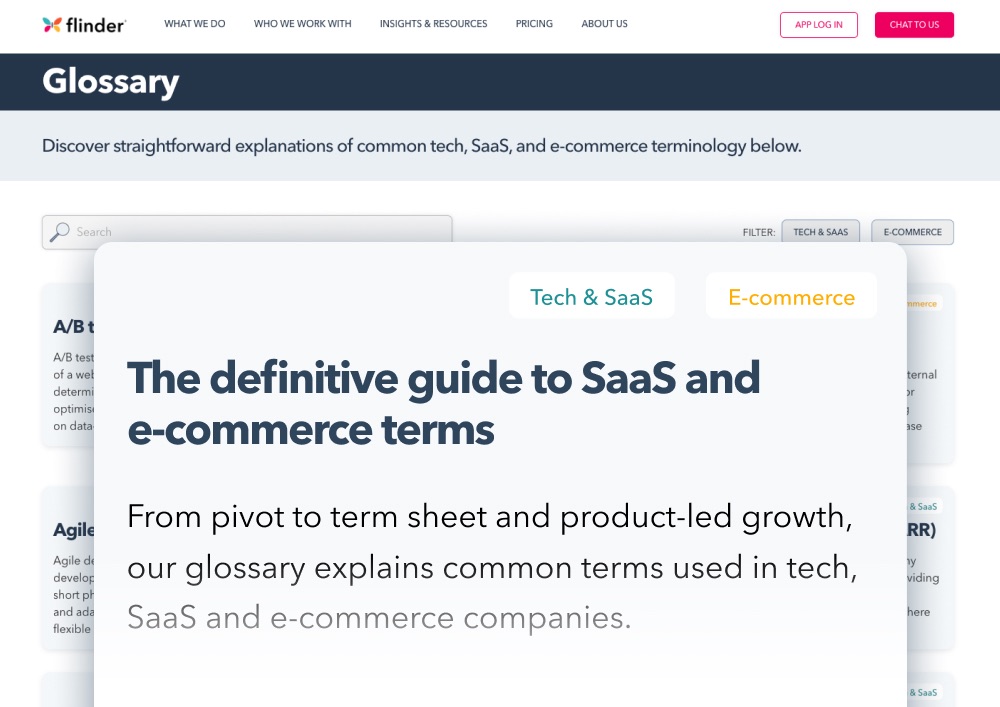Select the Tech & SaaS category tab
Screen dimensions: 1000x707
[591, 296]
